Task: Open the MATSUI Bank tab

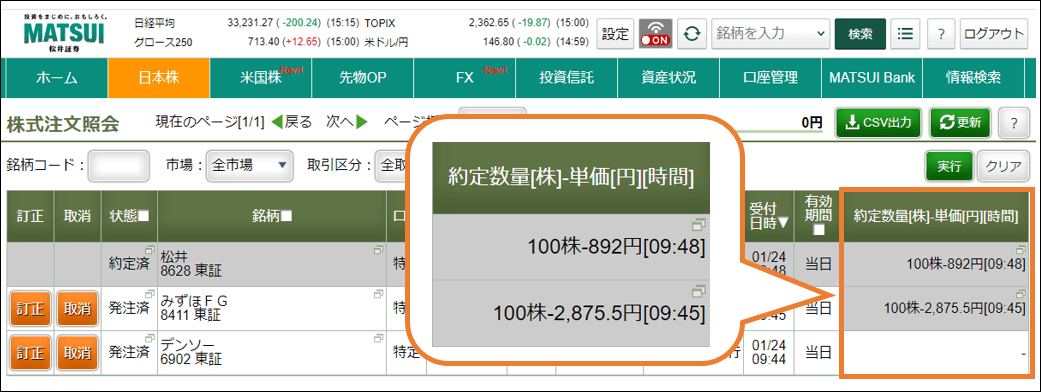Action: coord(872,77)
